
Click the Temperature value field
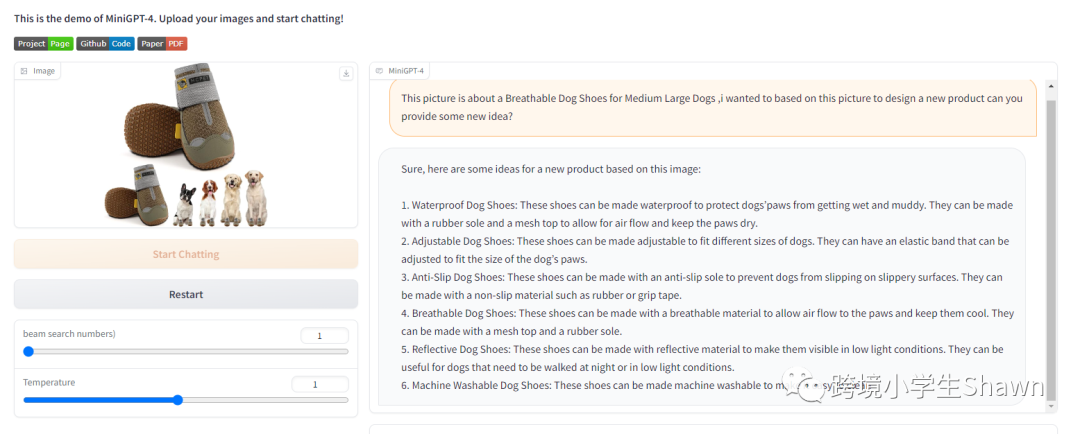click(x=320, y=384)
